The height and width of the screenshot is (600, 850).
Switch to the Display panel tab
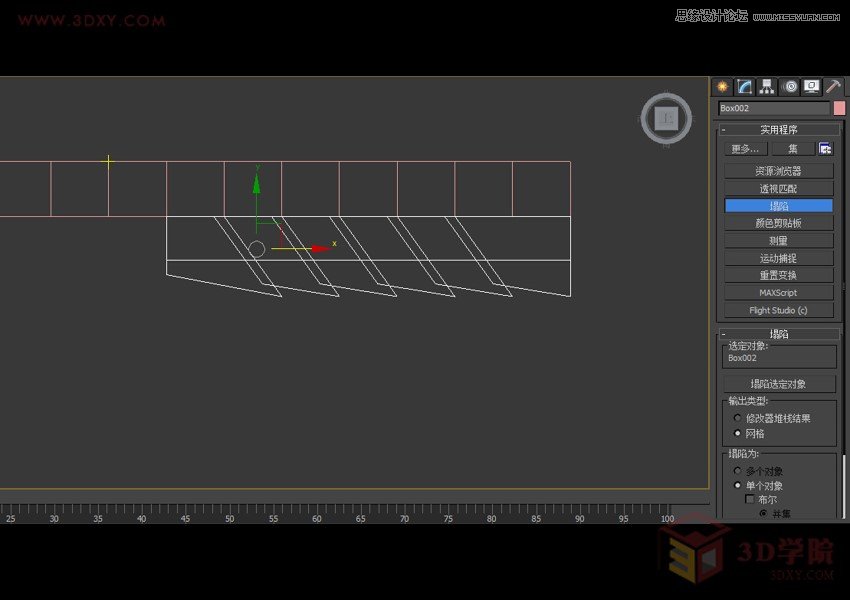click(812, 87)
